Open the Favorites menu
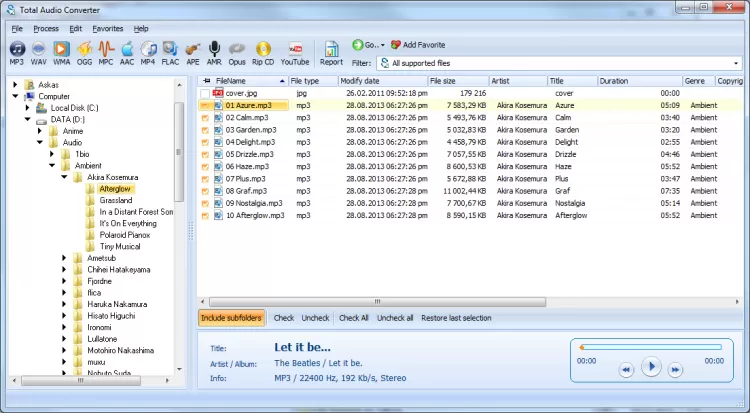This screenshot has height=413, width=750. [108, 28]
